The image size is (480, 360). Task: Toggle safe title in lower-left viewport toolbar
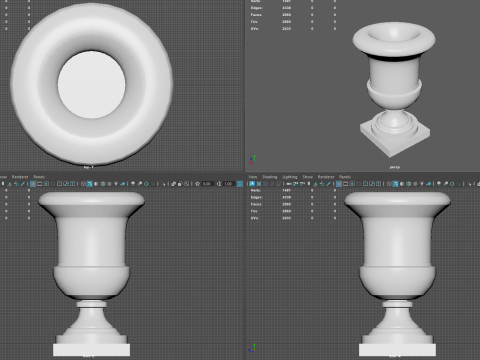[x=73, y=184]
